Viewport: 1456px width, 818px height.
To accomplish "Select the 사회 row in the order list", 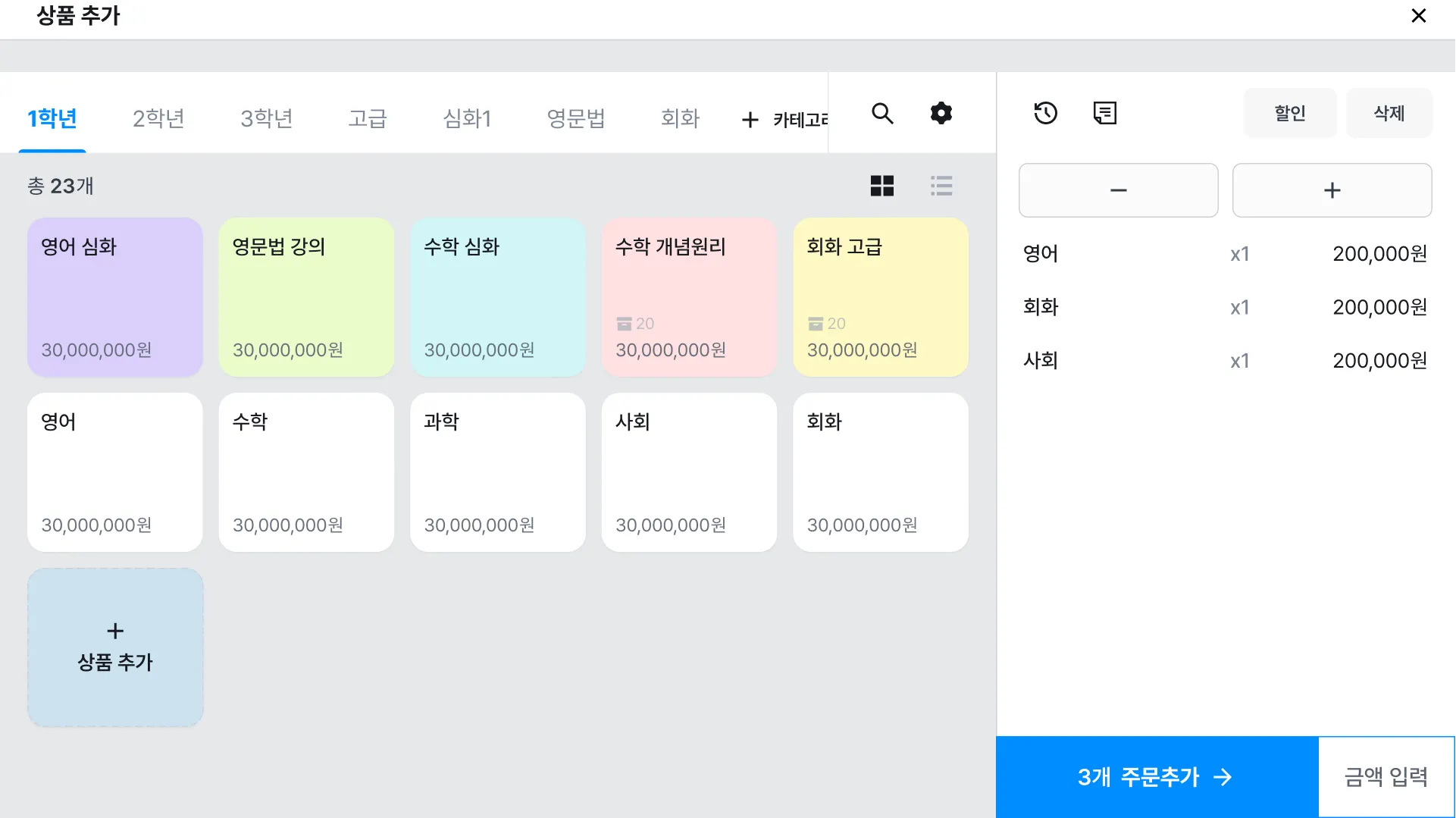I will coord(1225,361).
